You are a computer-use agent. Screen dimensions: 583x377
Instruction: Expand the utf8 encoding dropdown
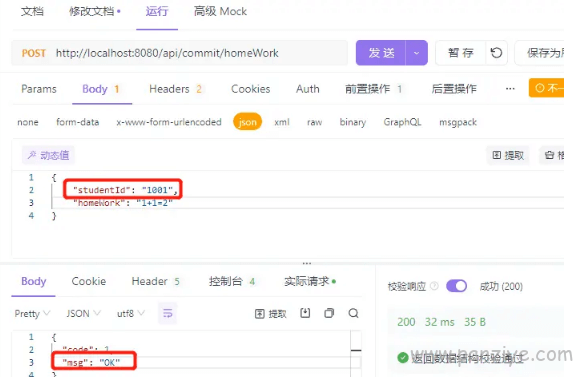(x=131, y=313)
